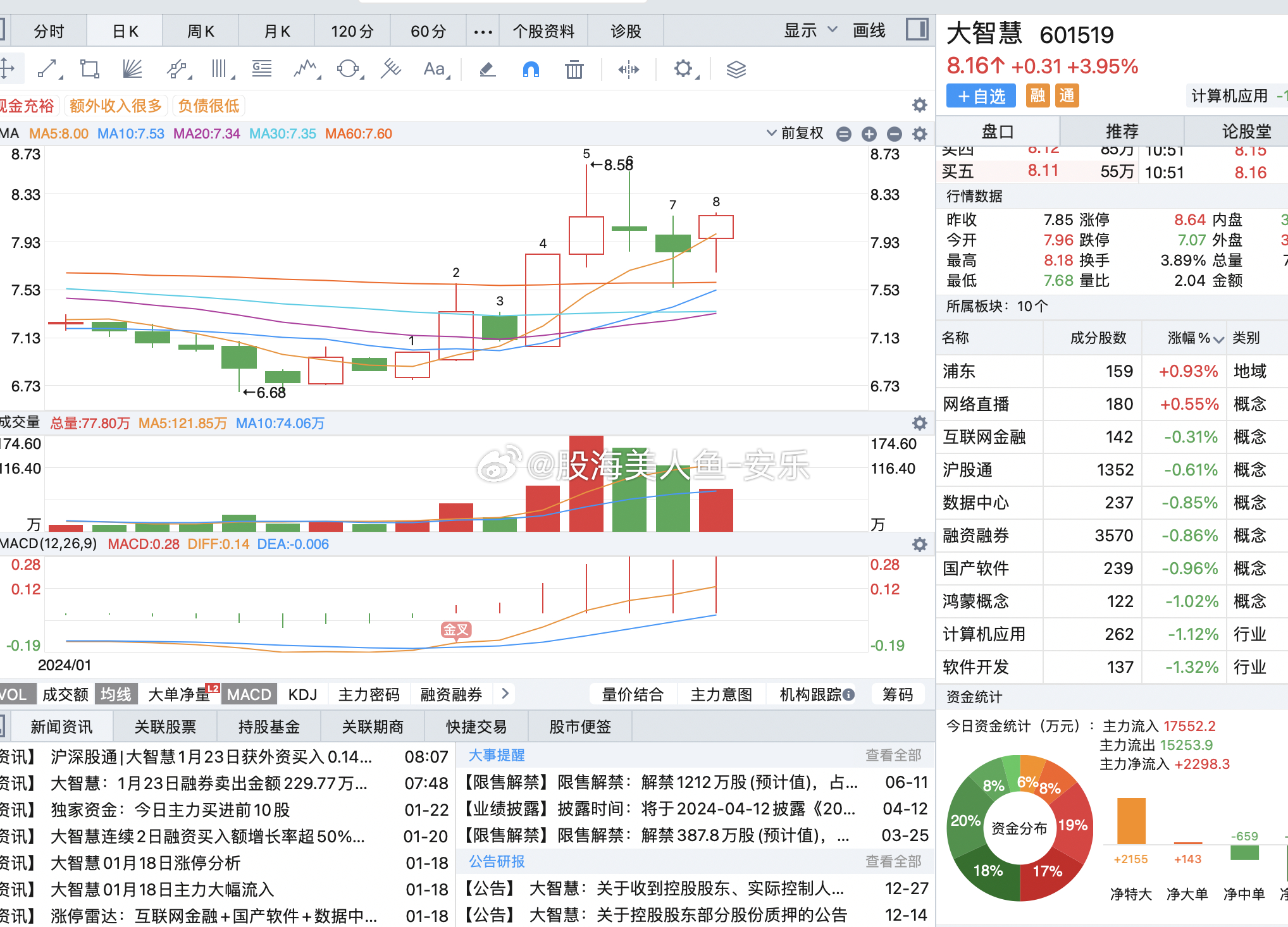Open the 前复权 adjustment dropdown
The image size is (1288, 927).
[x=795, y=133]
